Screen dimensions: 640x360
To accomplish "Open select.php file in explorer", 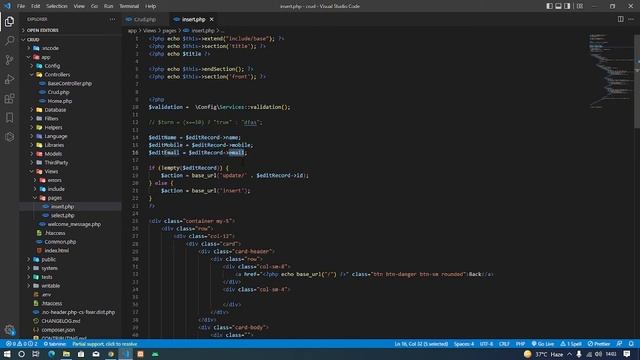I will coord(62,216).
